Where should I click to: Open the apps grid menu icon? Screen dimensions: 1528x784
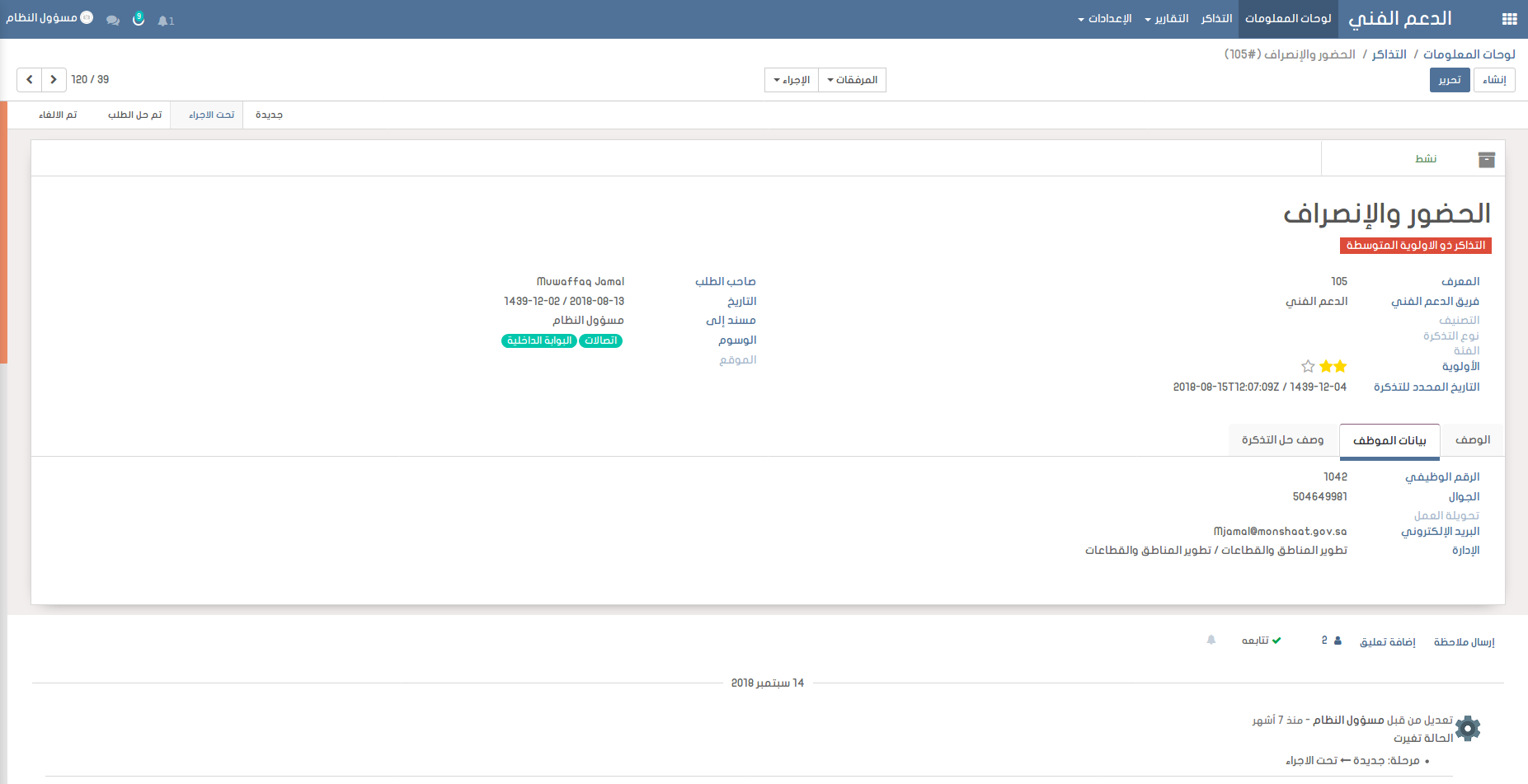click(1509, 19)
